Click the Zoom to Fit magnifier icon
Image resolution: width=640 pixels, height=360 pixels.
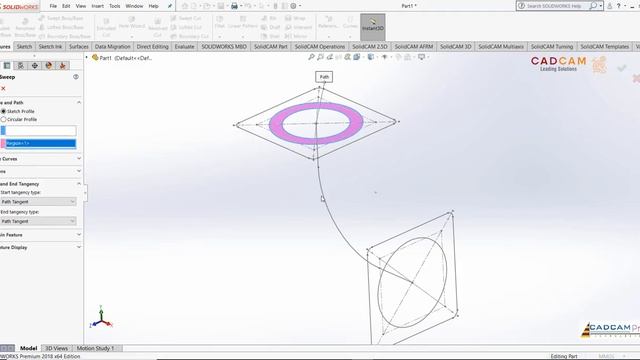311,57
